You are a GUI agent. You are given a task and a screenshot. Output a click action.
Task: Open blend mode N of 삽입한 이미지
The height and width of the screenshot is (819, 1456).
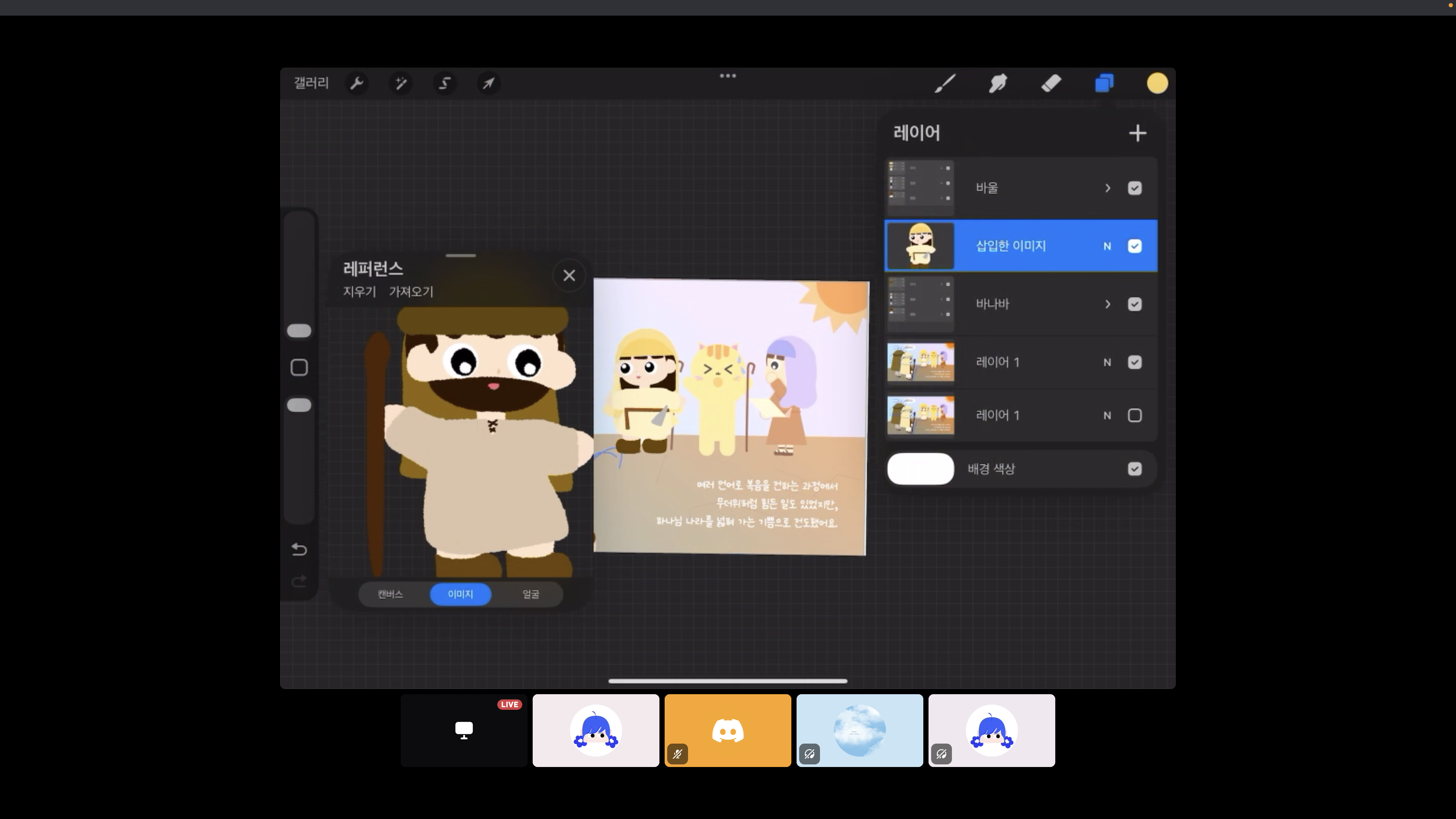pyautogui.click(x=1107, y=246)
